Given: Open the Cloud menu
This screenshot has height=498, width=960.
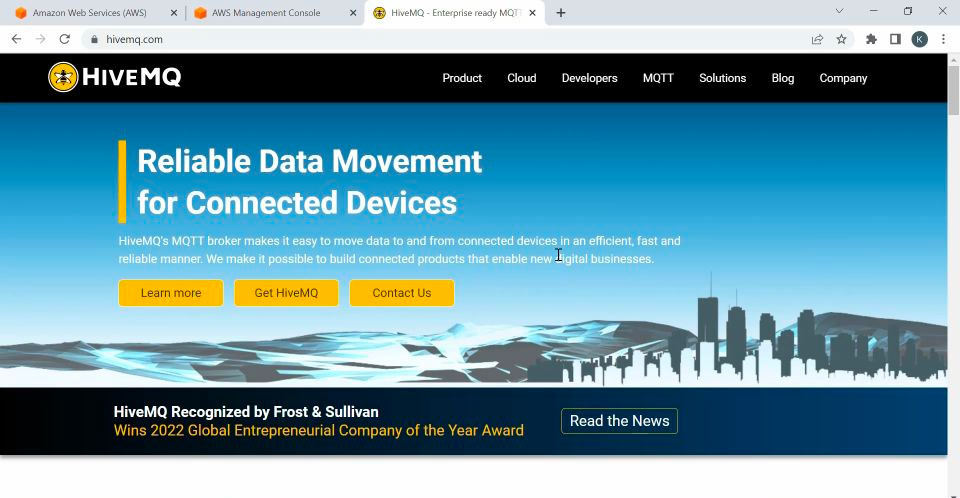Looking at the screenshot, I should [522, 78].
